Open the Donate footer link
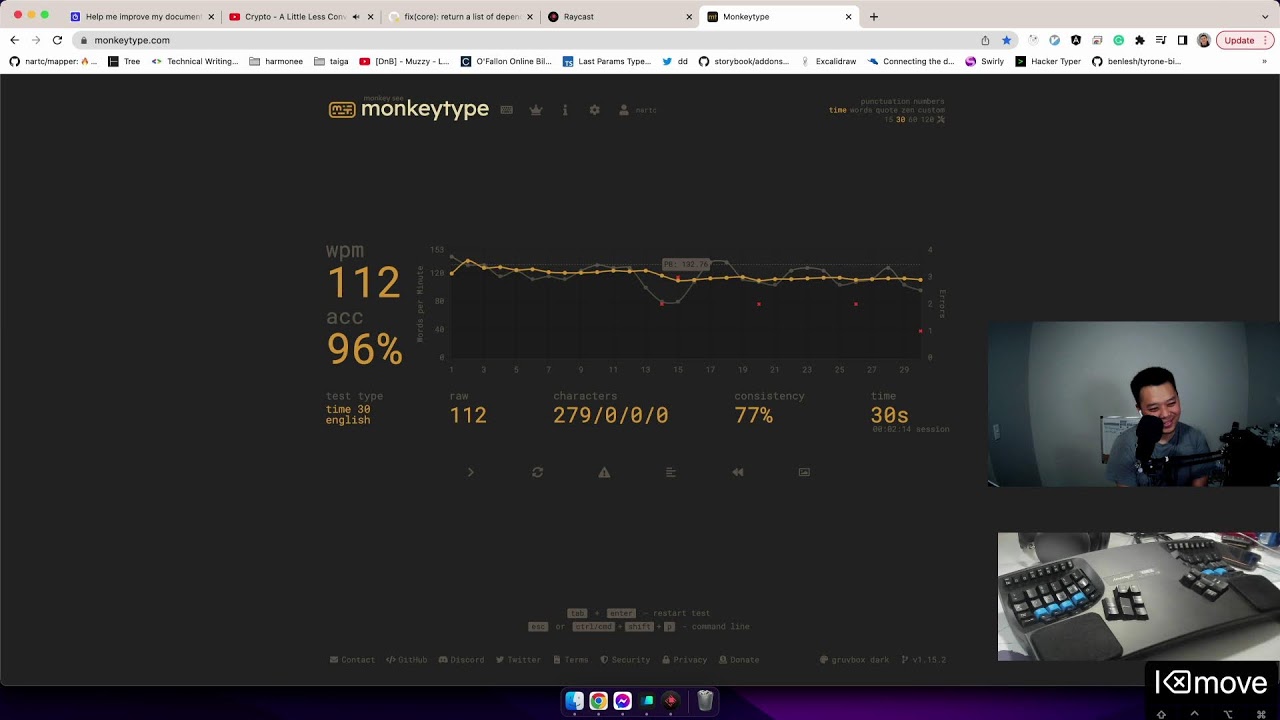The width and height of the screenshot is (1280, 720). (739, 660)
